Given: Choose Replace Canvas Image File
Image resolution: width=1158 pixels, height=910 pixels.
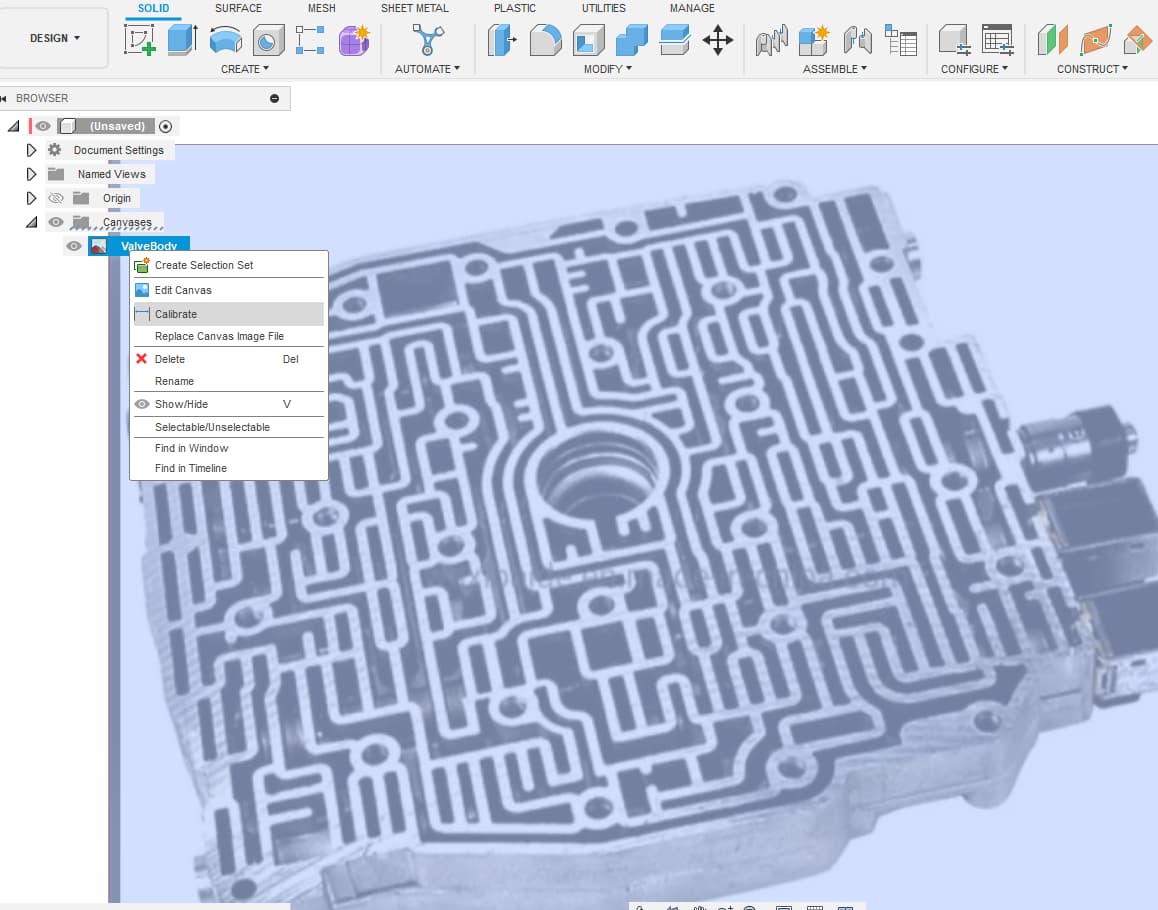Looking at the screenshot, I should click(x=228, y=336).
